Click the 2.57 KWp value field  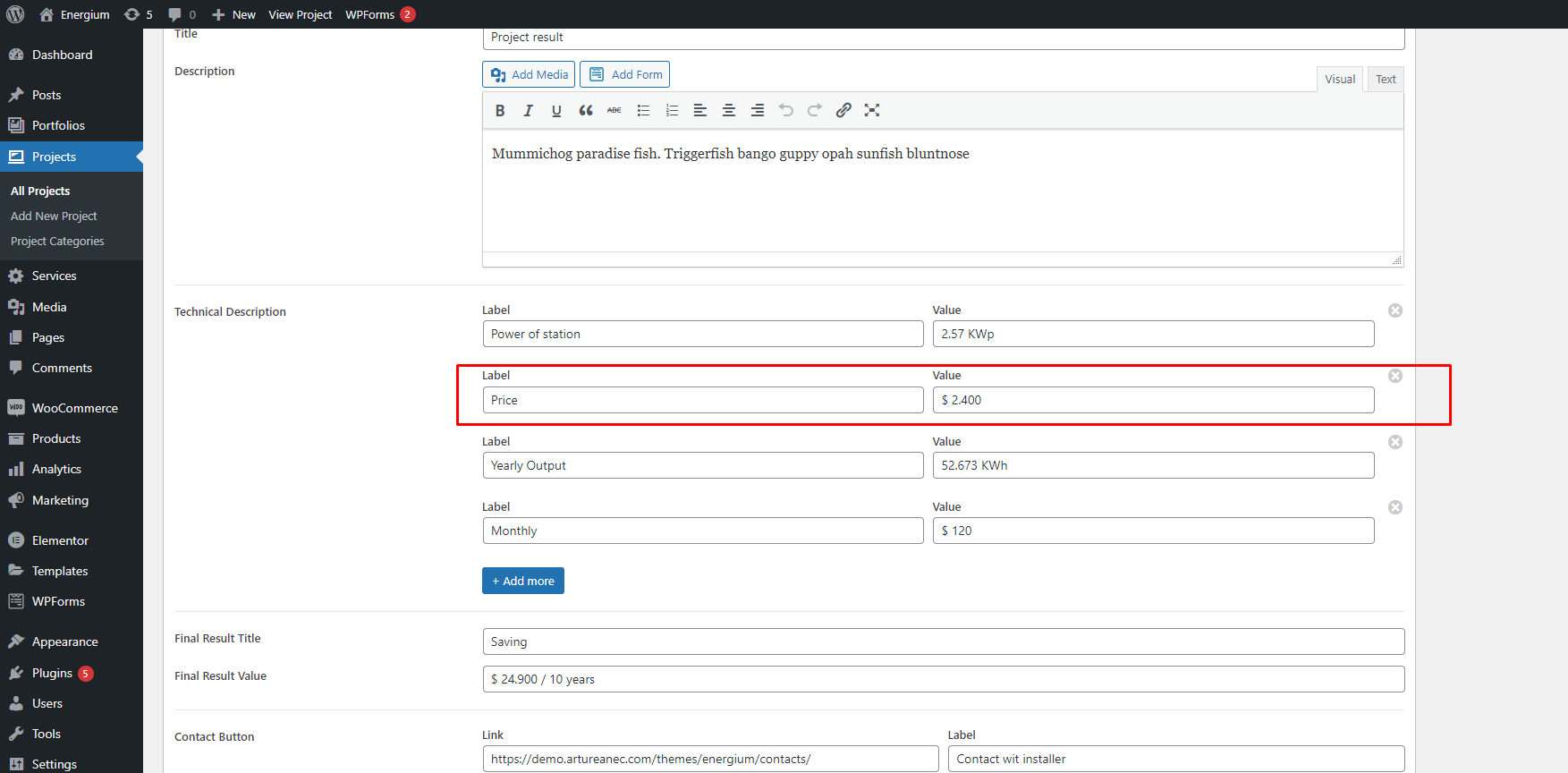[x=1153, y=334]
